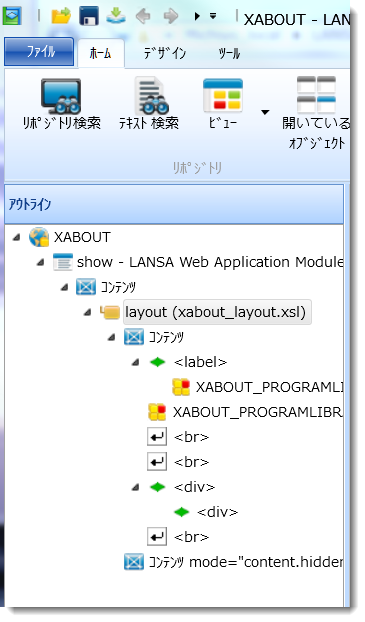Collapse the XABOUT root tree node
Screen dimensions: 365x622
tap(16, 238)
